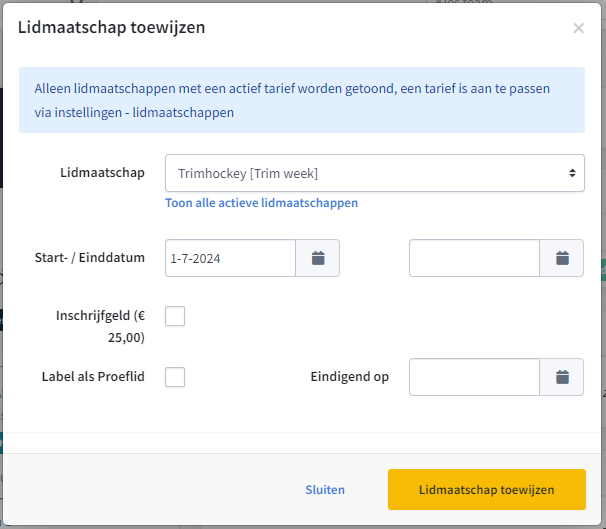
Task: Click the Eindigend op label text
Action: click(x=350, y=376)
